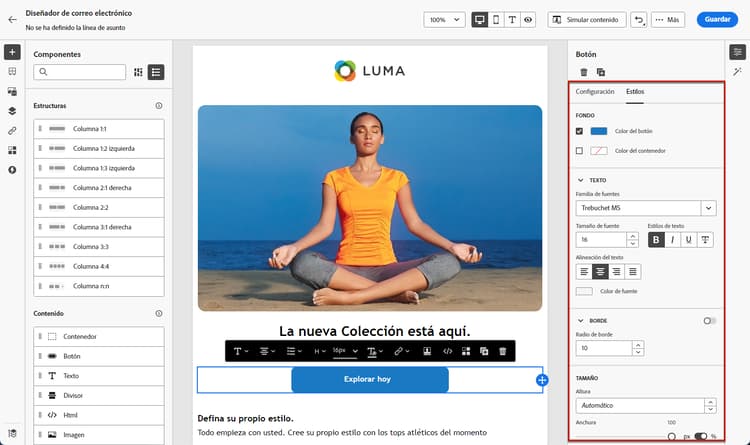This screenshot has height=445, width=750.
Task: Open alignment dropdown in floating toolbar
Action: click(x=267, y=351)
